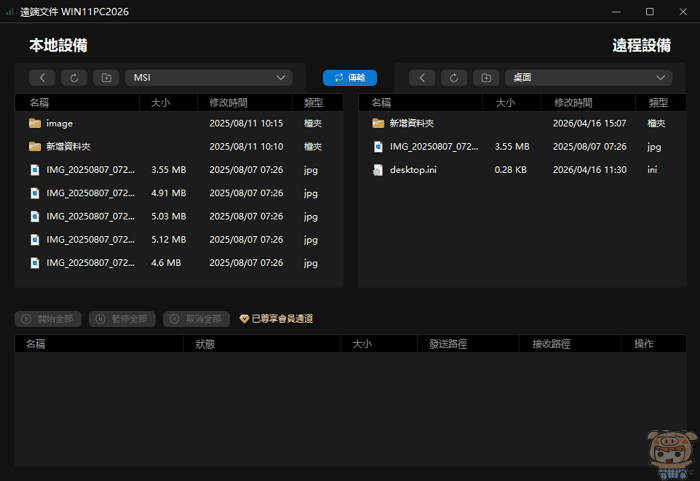Go back in the local device panel
Viewport: 700px width, 481px height.
42,78
